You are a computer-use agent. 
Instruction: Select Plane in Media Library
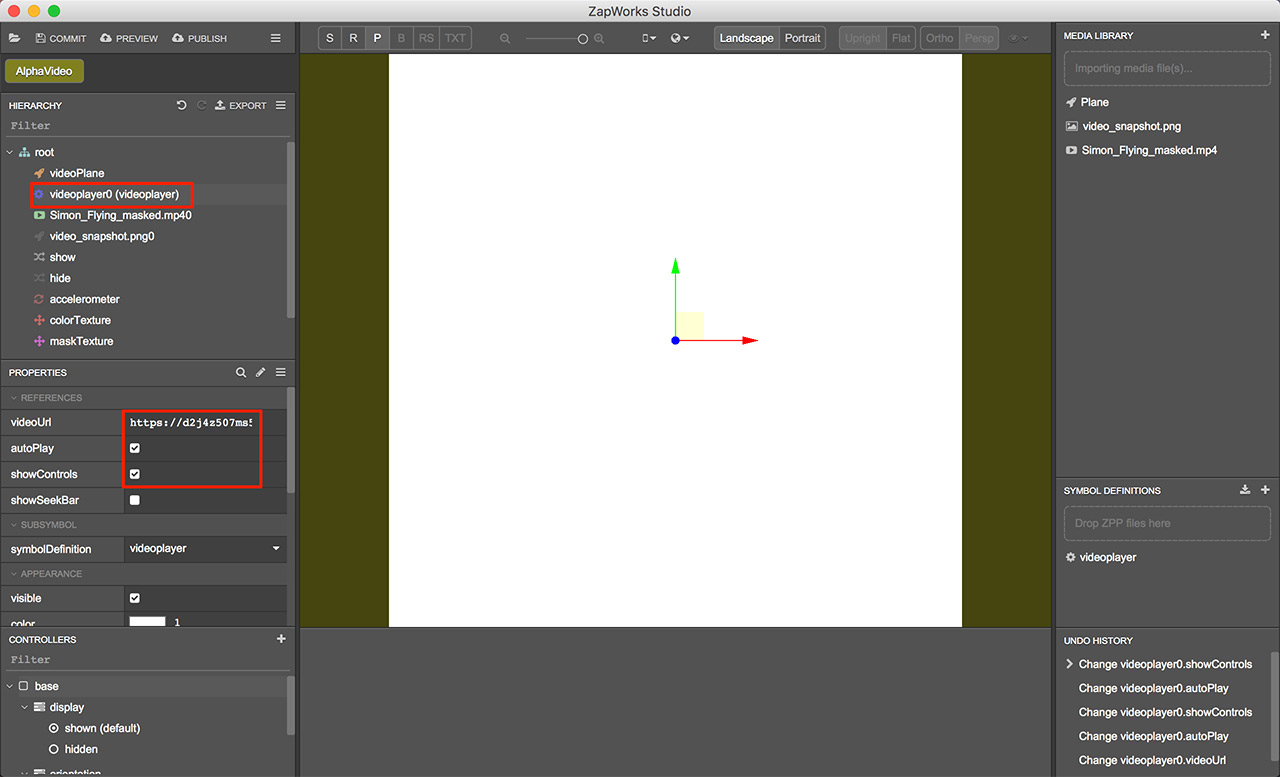tap(1094, 102)
